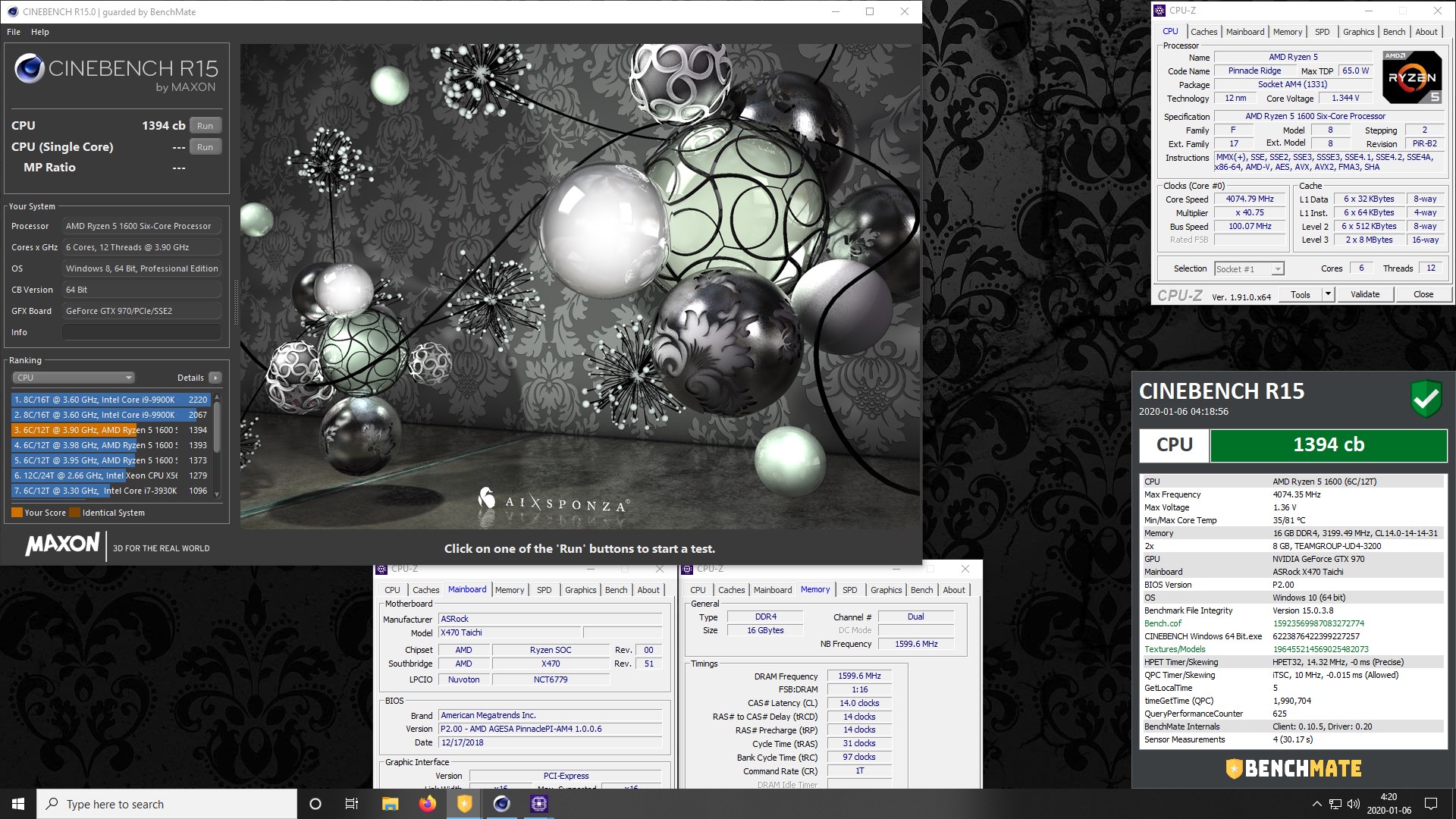Click the ranking Details arrow button
Image resolution: width=1456 pixels, height=819 pixels.
click(x=215, y=378)
